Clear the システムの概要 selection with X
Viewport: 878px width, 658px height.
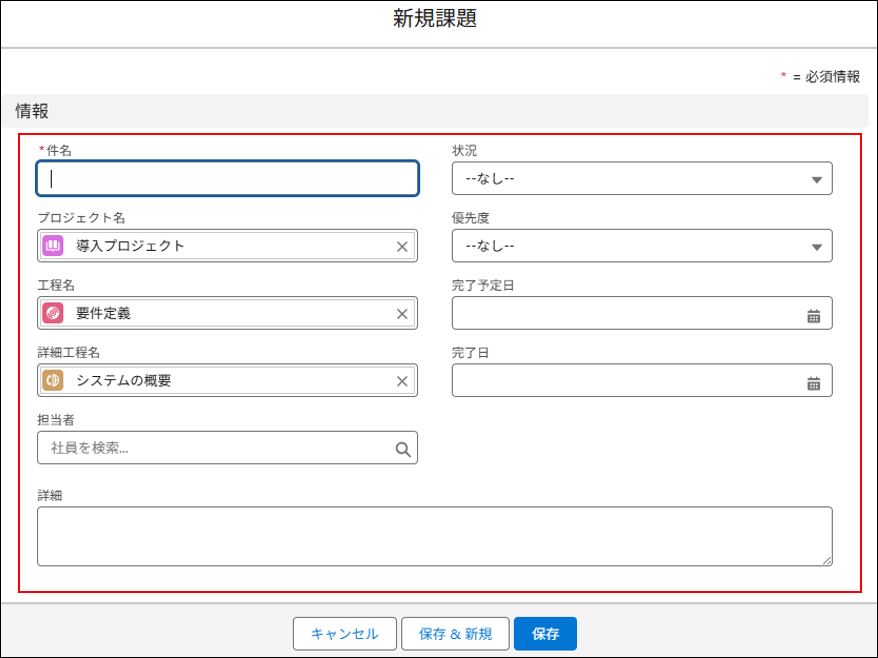point(402,381)
